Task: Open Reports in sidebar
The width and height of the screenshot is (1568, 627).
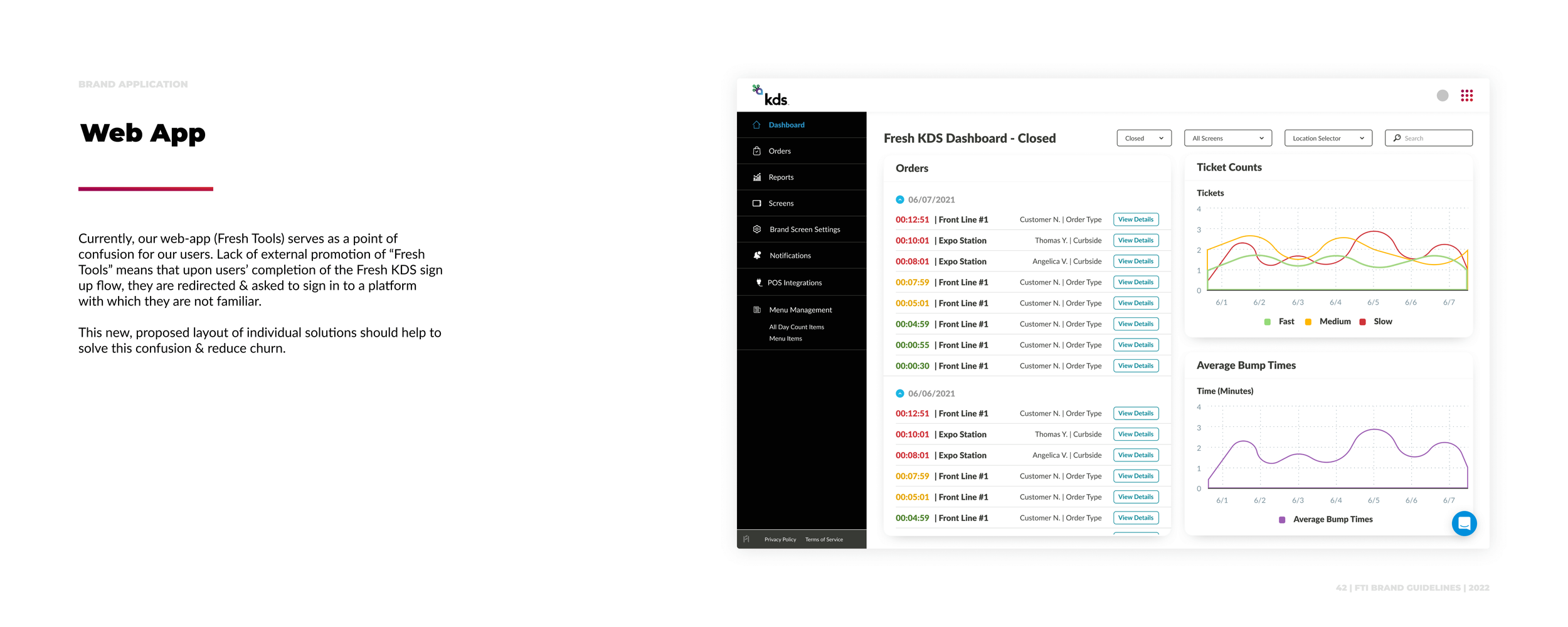Action: click(x=802, y=177)
